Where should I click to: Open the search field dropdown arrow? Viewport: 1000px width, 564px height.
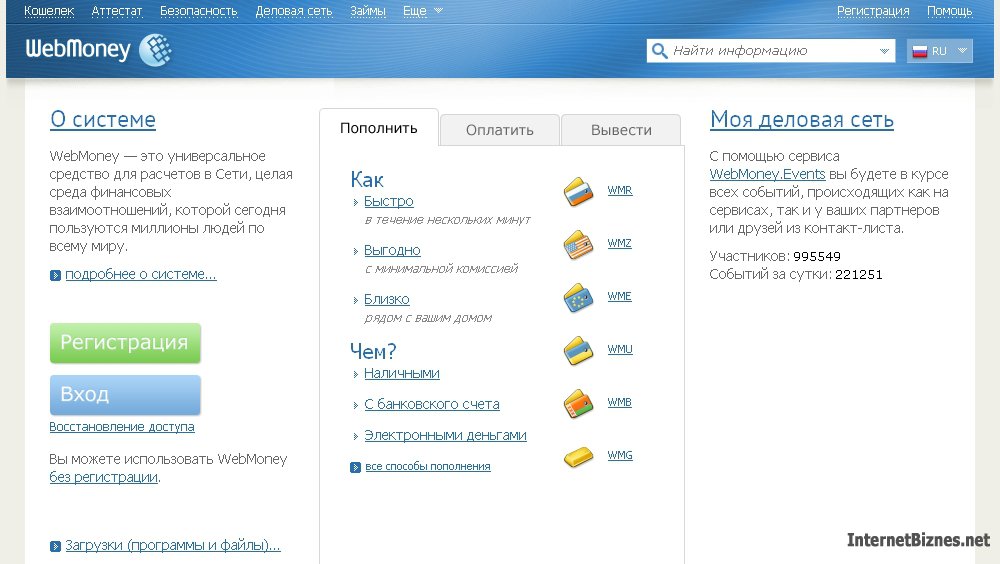[x=884, y=51]
